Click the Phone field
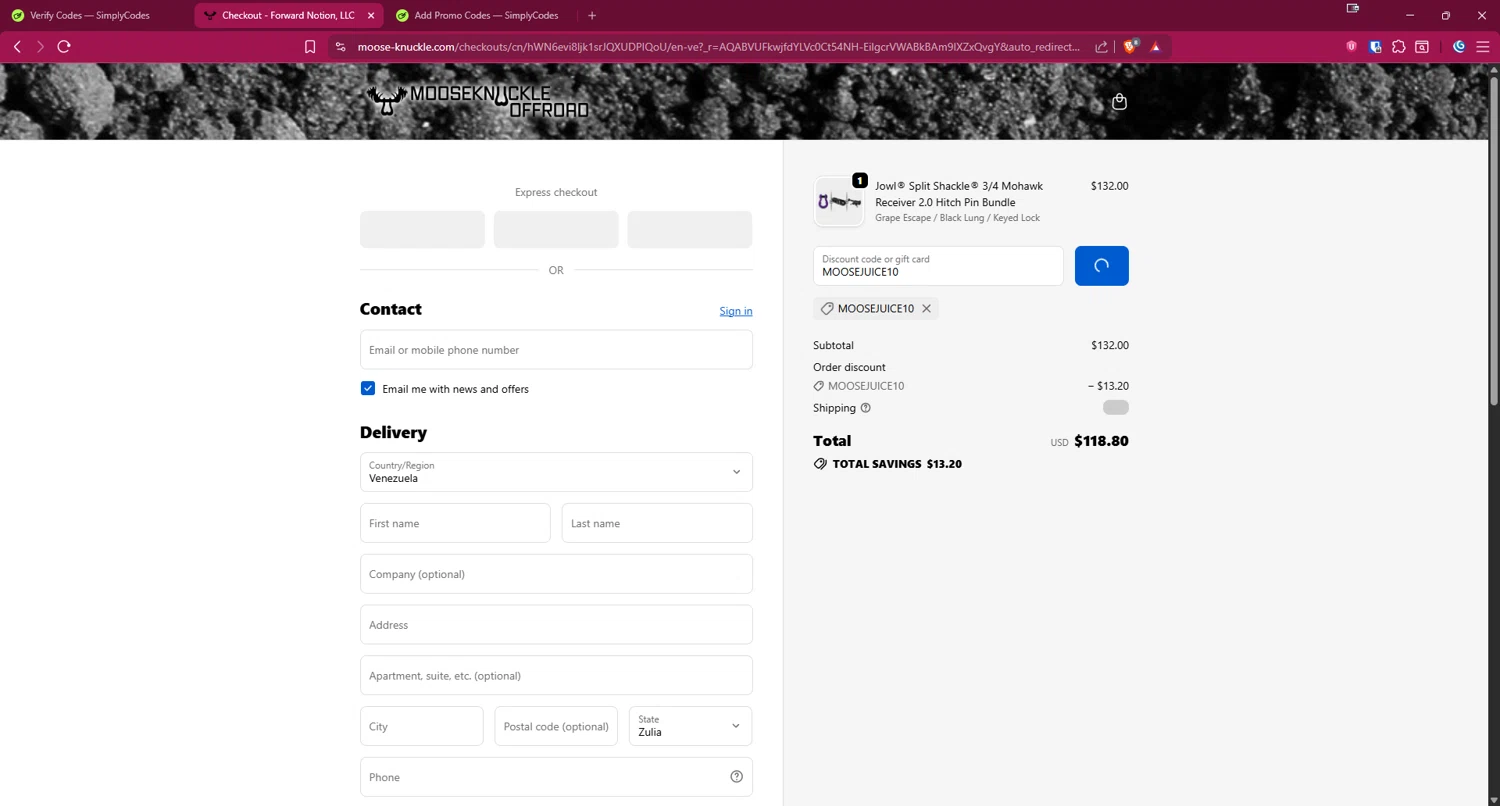Image resolution: width=1500 pixels, height=806 pixels. [x=556, y=777]
